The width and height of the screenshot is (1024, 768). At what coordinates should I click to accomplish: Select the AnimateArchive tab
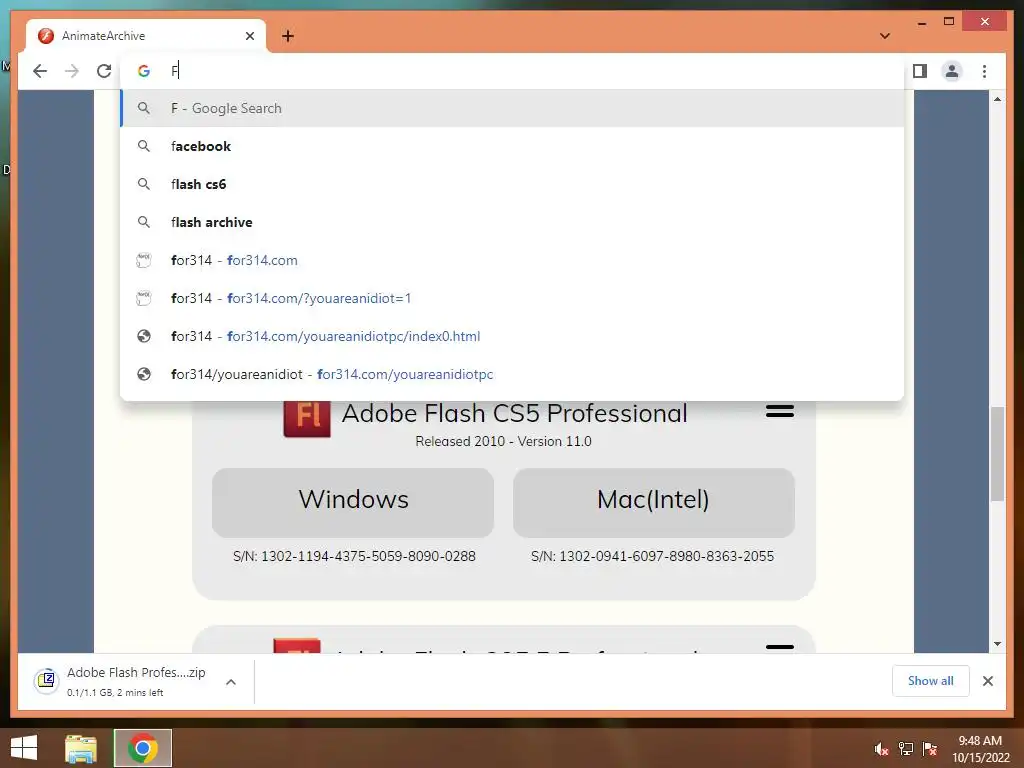[x=146, y=36]
